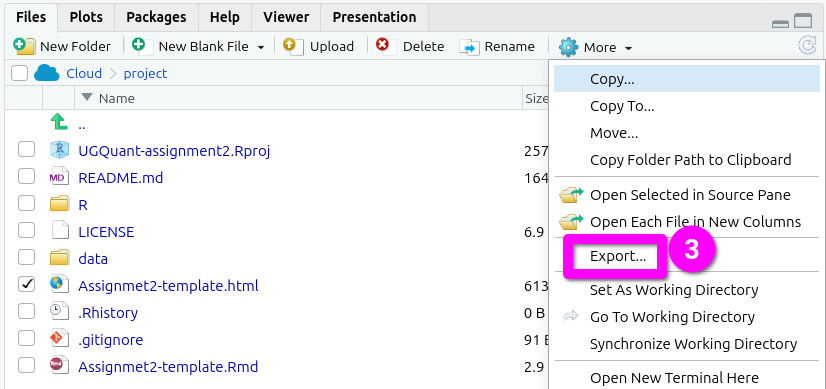Open the project breadcrumb link
826x389 pixels.
pyautogui.click(x=145, y=73)
